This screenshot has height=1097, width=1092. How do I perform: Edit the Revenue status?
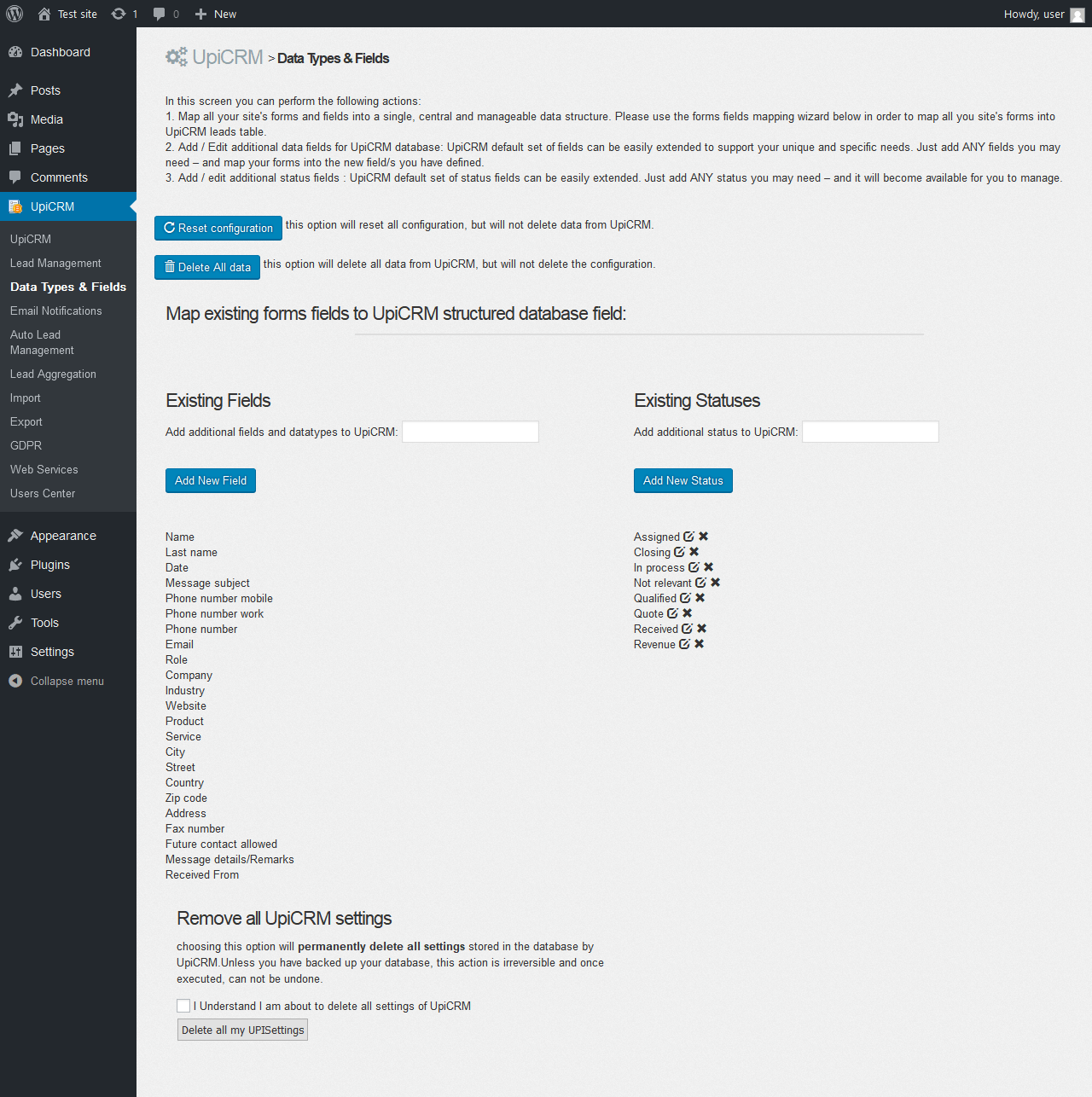click(684, 644)
